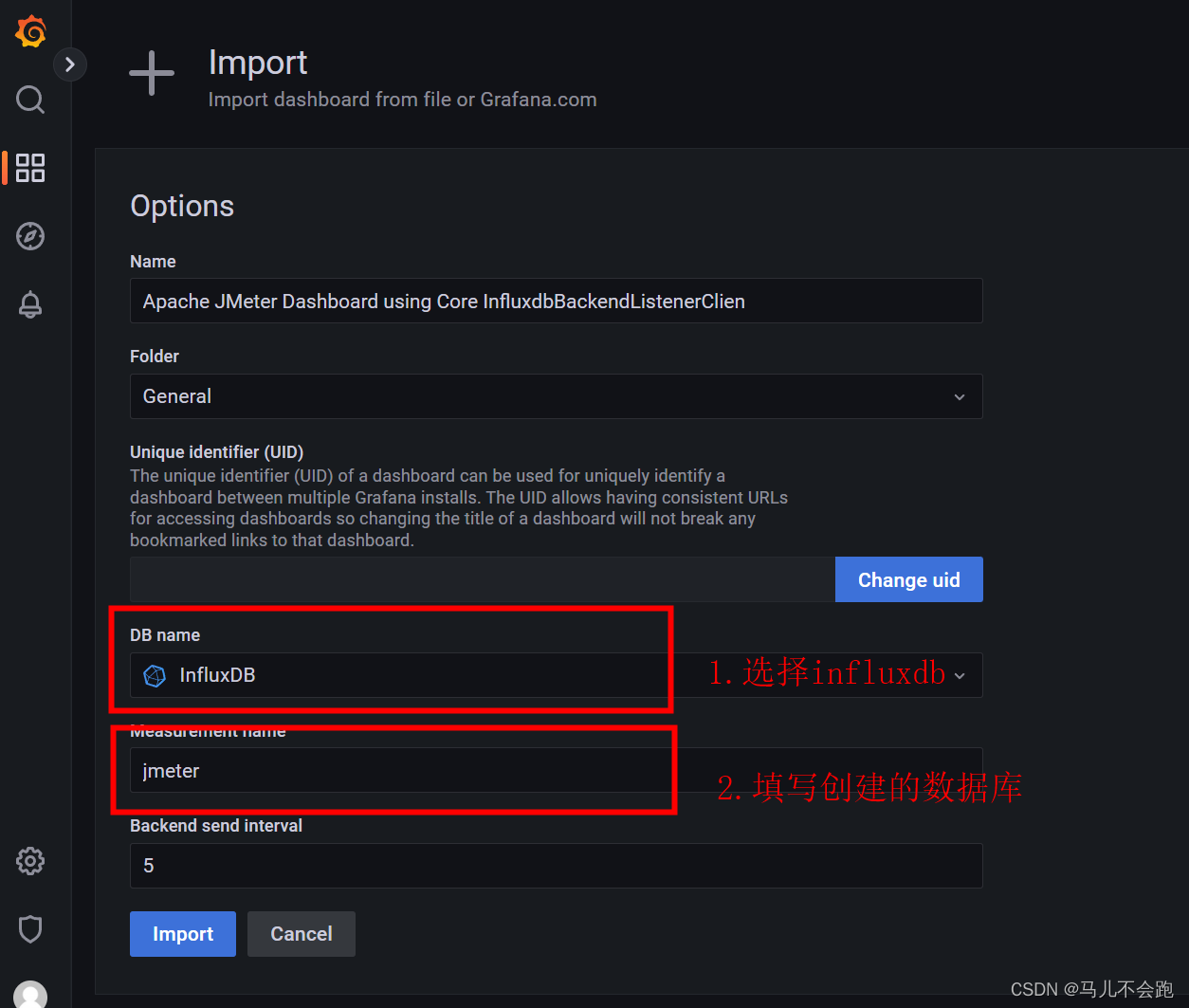Open the Configuration gear icon
The height and width of the screenshot is (1008, 1189).
[x=30, y=861]
